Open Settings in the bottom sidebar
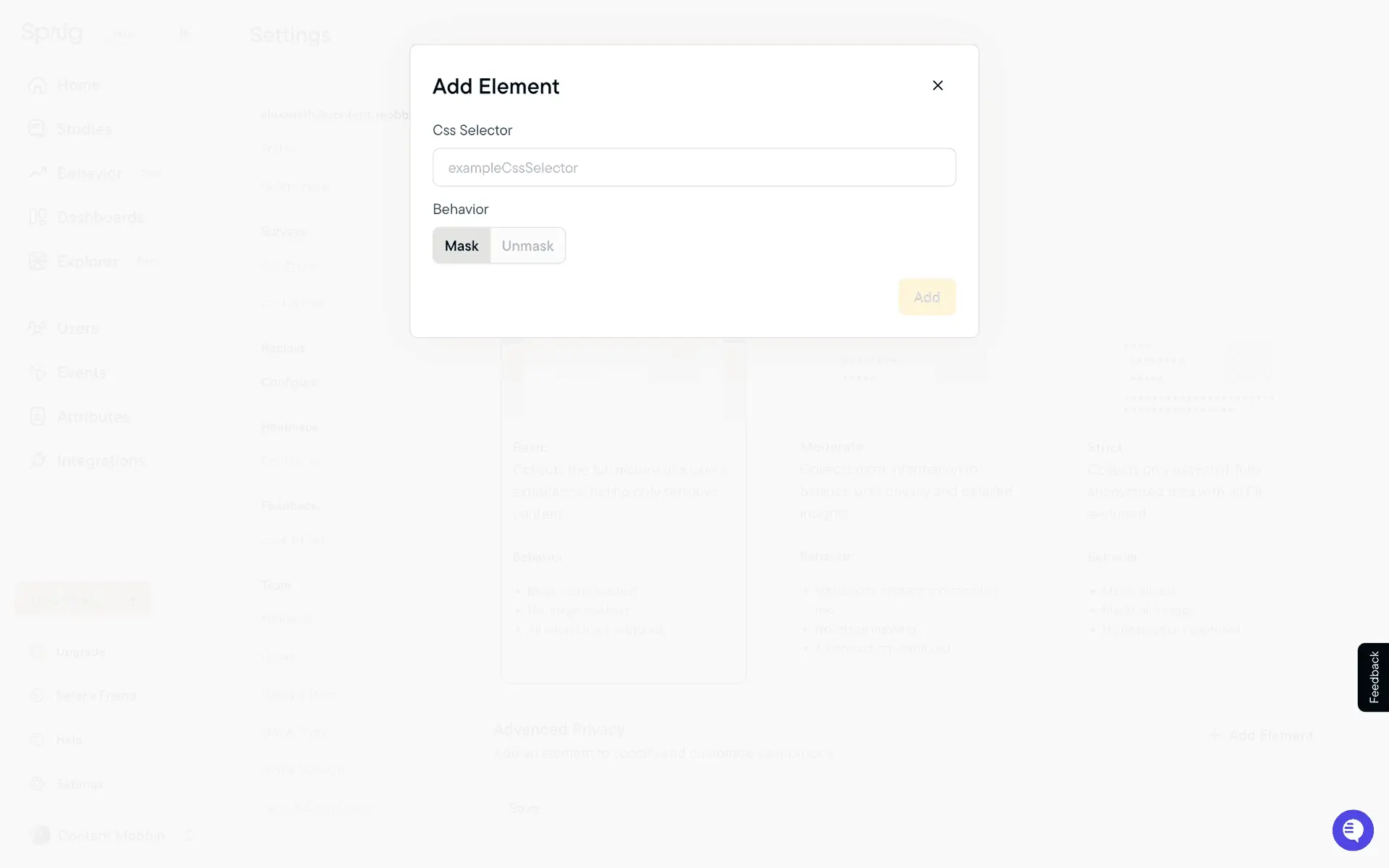Image resolution: width=1389 pixels, height=868 pixels. point(80,783)
